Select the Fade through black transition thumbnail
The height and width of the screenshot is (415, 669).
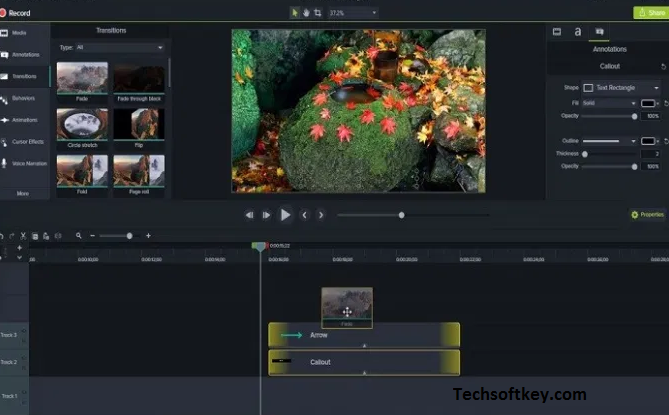(139, 78)
